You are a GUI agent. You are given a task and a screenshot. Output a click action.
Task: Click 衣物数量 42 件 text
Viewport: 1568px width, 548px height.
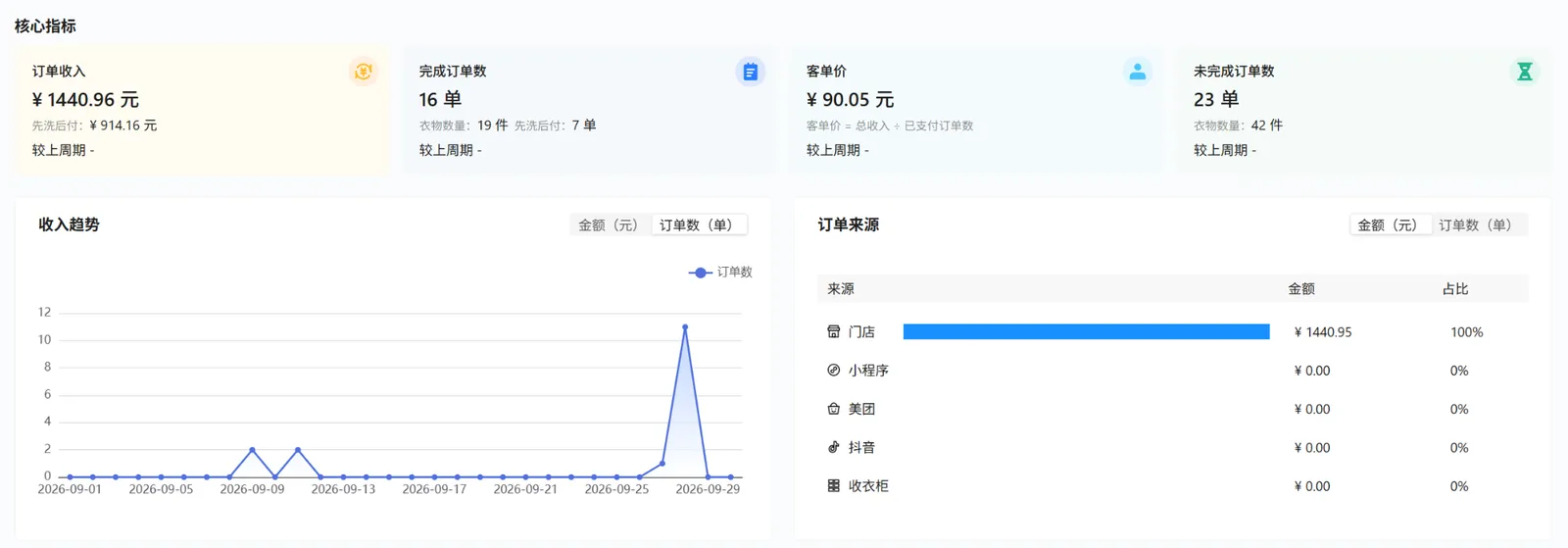tap(1238, 125)
